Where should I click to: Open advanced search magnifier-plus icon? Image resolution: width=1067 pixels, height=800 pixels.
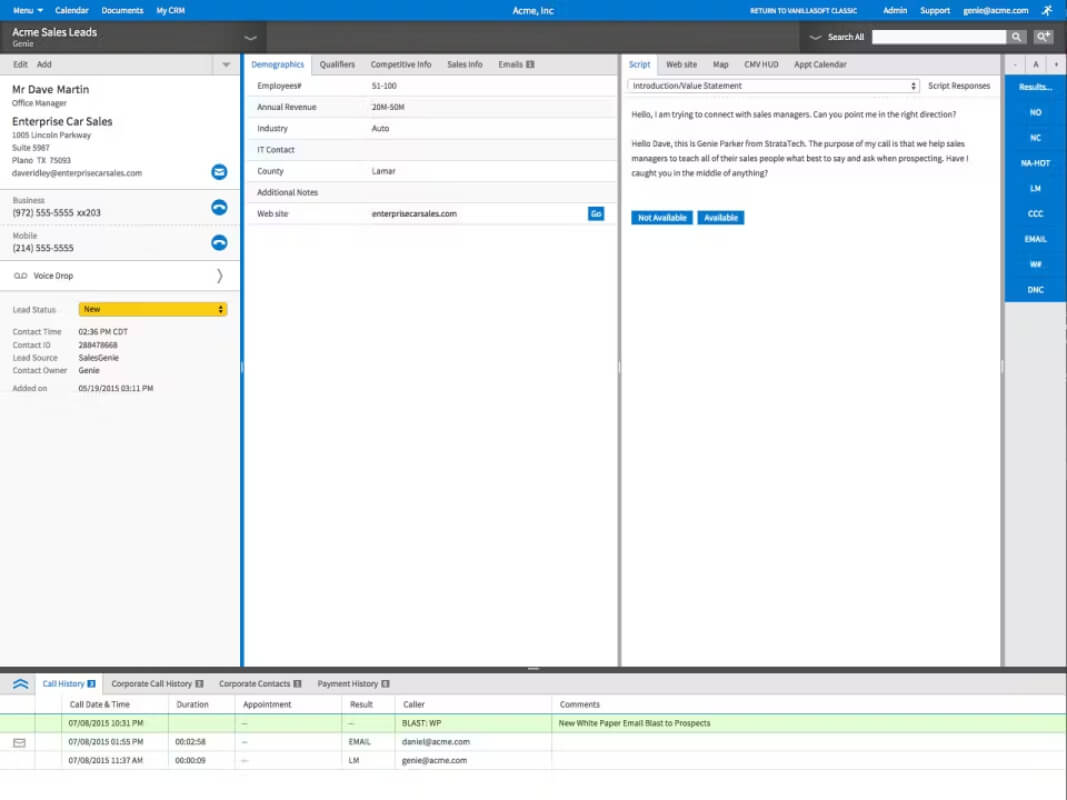point(1043,37)
